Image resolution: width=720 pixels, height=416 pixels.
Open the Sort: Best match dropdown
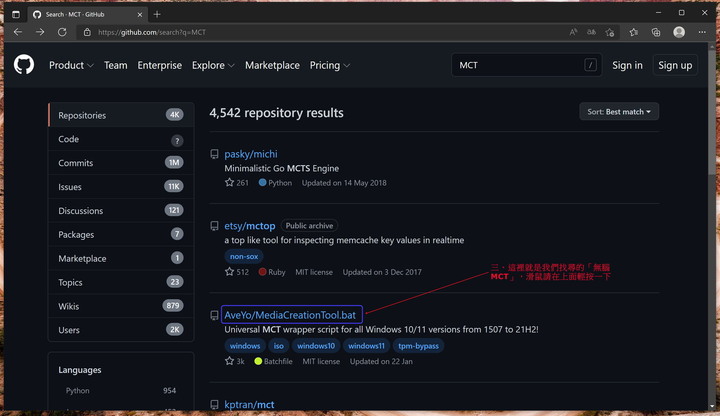619,112
